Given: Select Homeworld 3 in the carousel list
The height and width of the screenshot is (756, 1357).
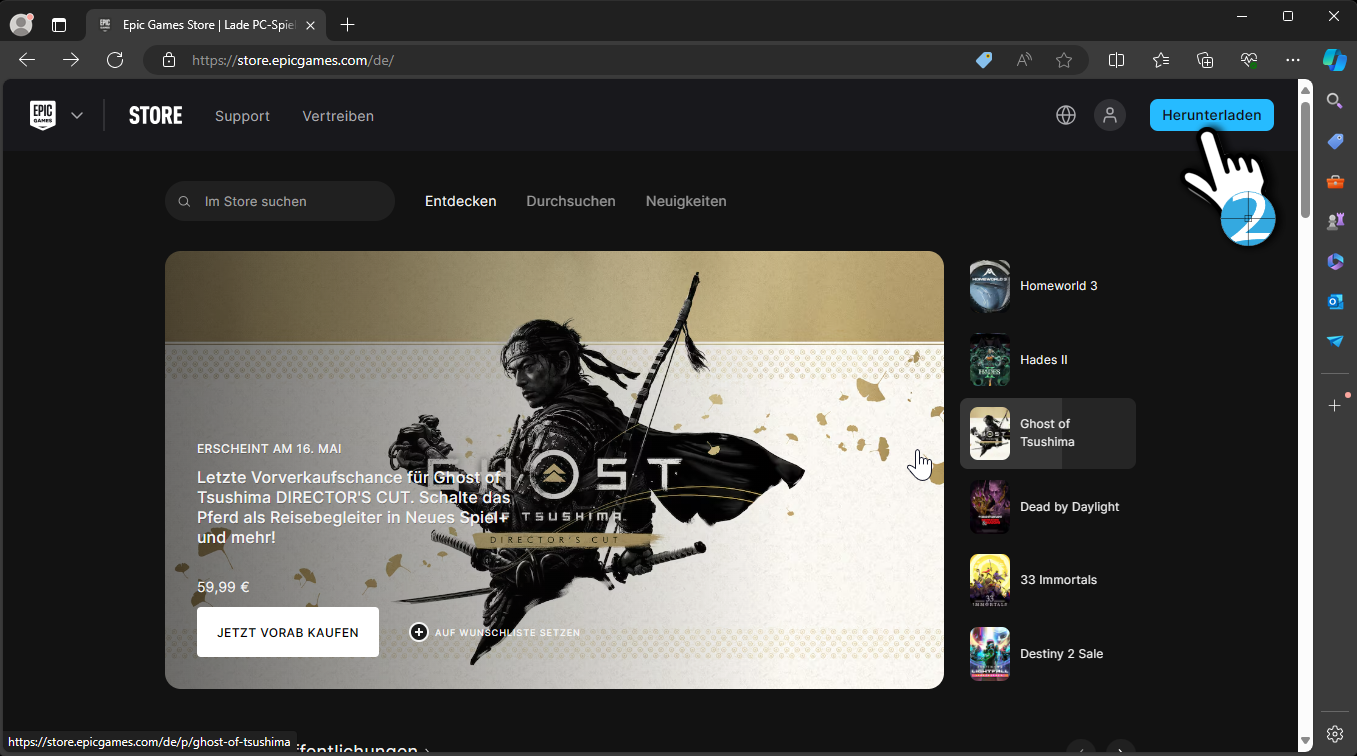Looking at the screenshot, I should (x=1048, y=286).
